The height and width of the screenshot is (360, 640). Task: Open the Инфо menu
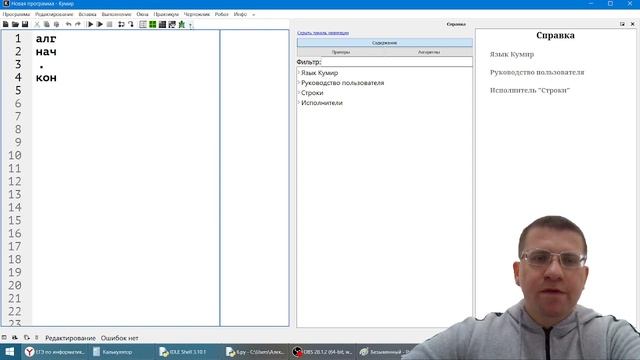(240, 14)
